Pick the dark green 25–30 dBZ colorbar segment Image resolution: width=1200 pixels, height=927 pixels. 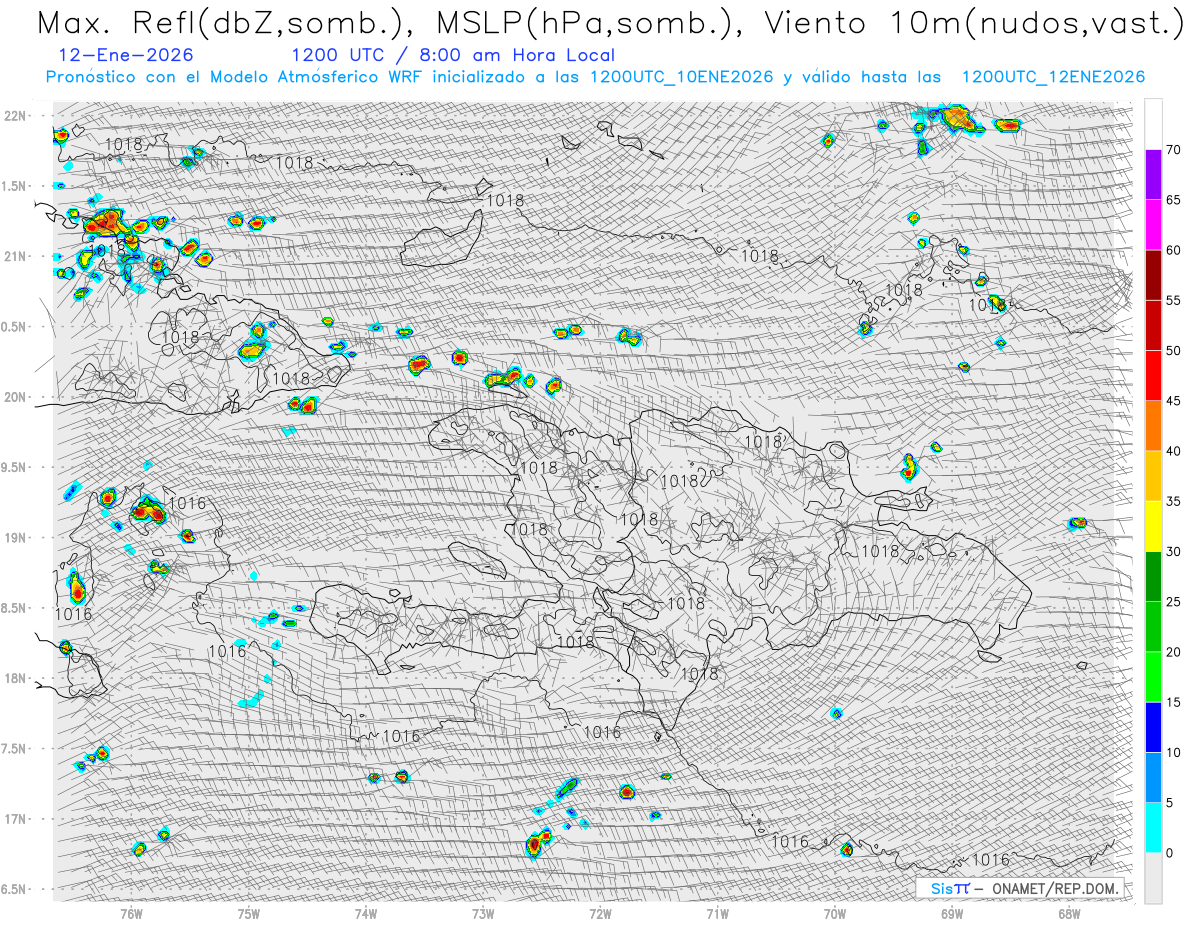pos(1153,576)
